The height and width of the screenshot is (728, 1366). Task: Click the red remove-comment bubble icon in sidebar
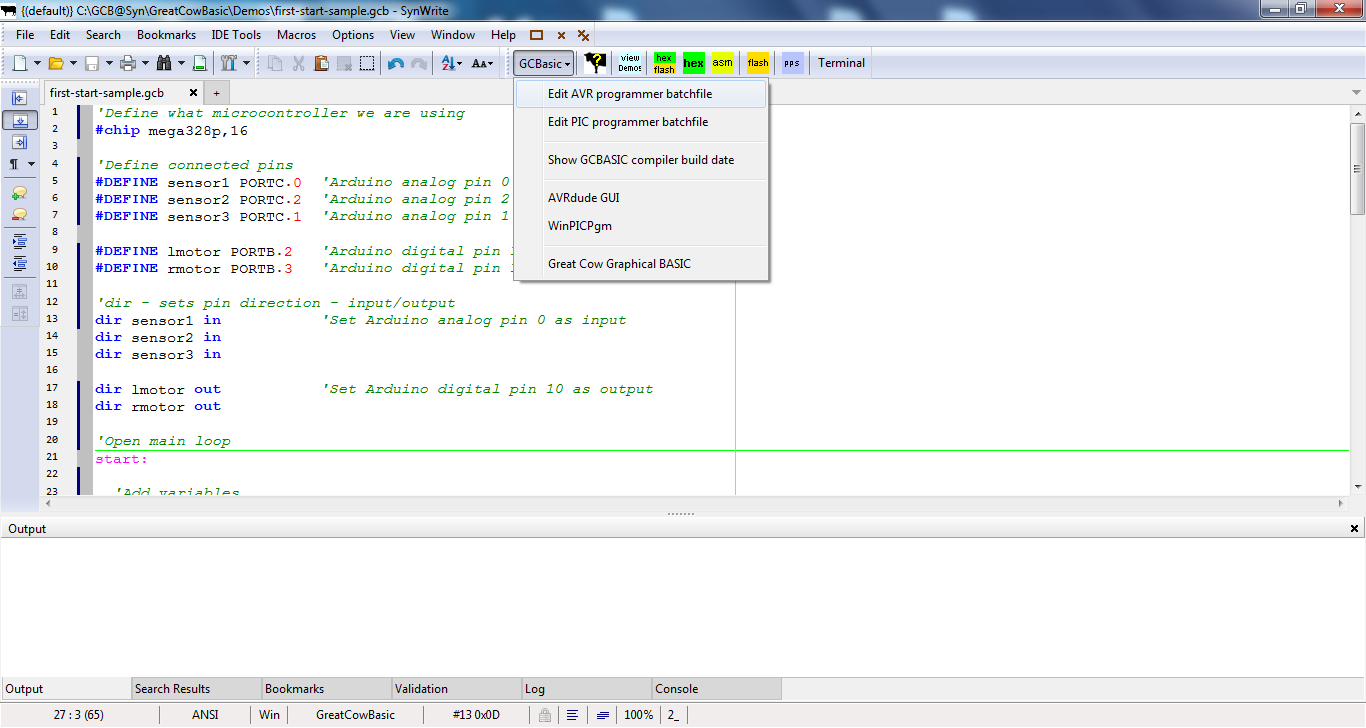pyautogui.click(x=20, y=213)
